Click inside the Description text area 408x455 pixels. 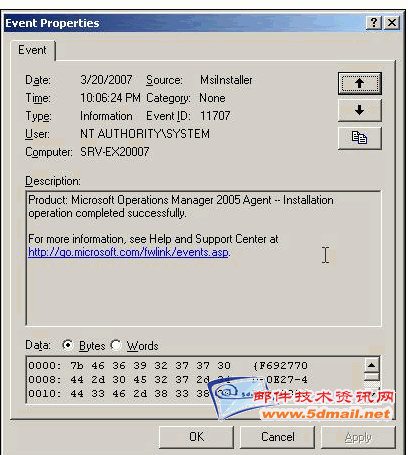click(x=203, y=258)
